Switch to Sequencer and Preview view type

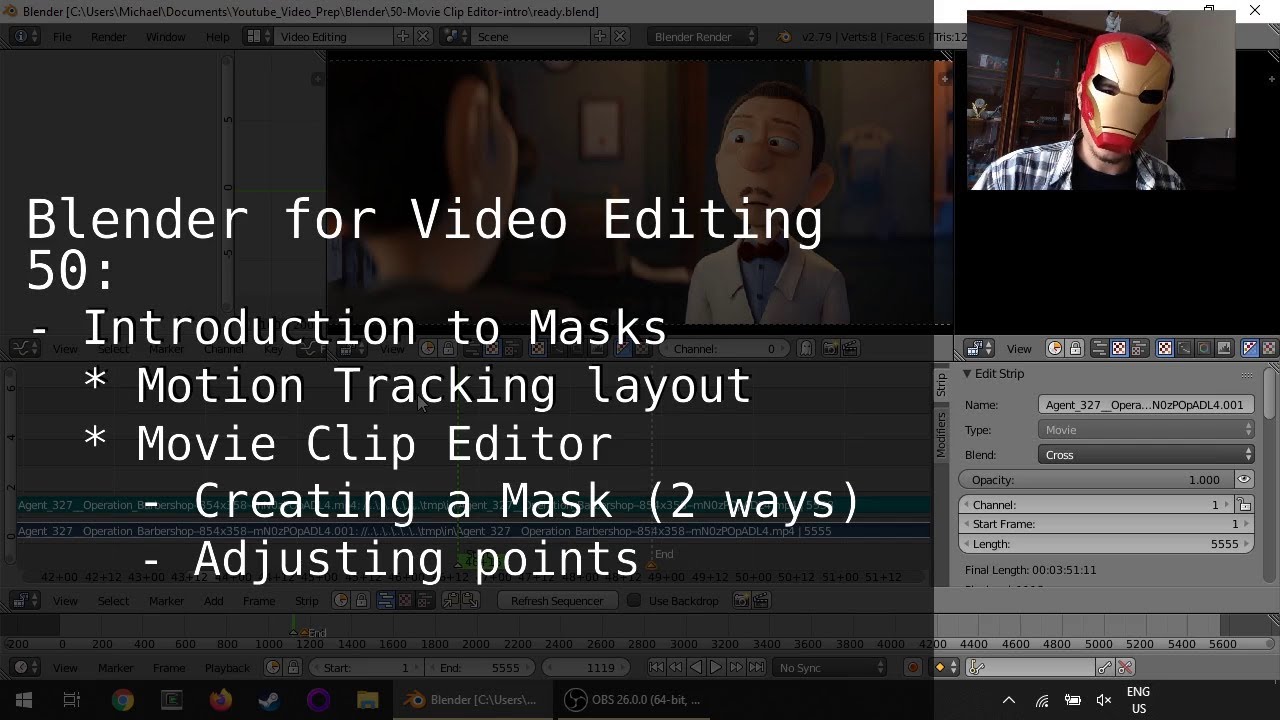(1139, 348)
